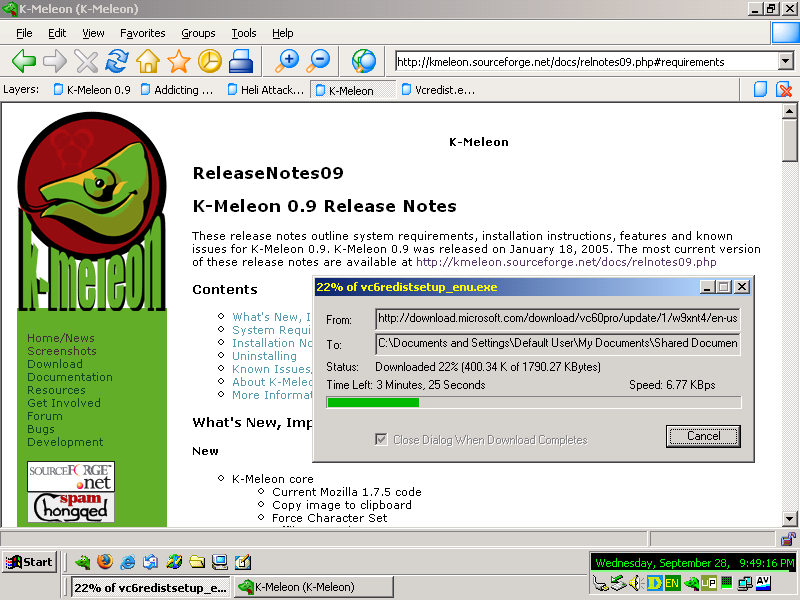The image size is (800, 600).
Task: Open the Start menu
Action: [29, 562]
